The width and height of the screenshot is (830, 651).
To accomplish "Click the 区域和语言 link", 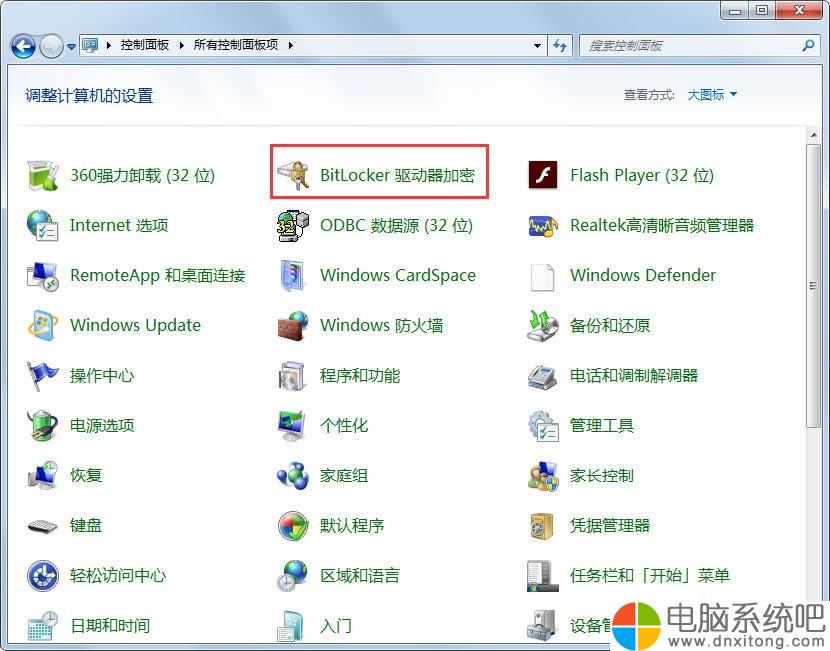I will tap(360, 575).
